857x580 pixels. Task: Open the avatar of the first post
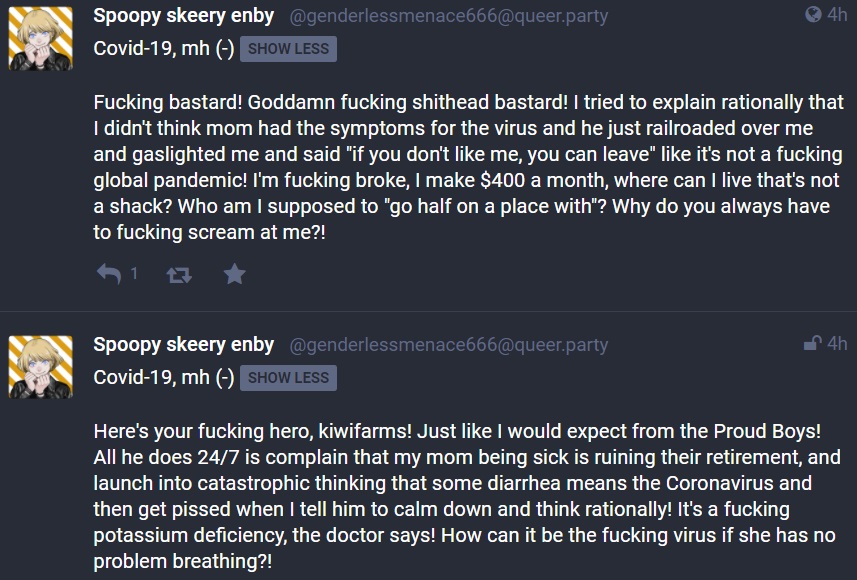click(40, 38)
